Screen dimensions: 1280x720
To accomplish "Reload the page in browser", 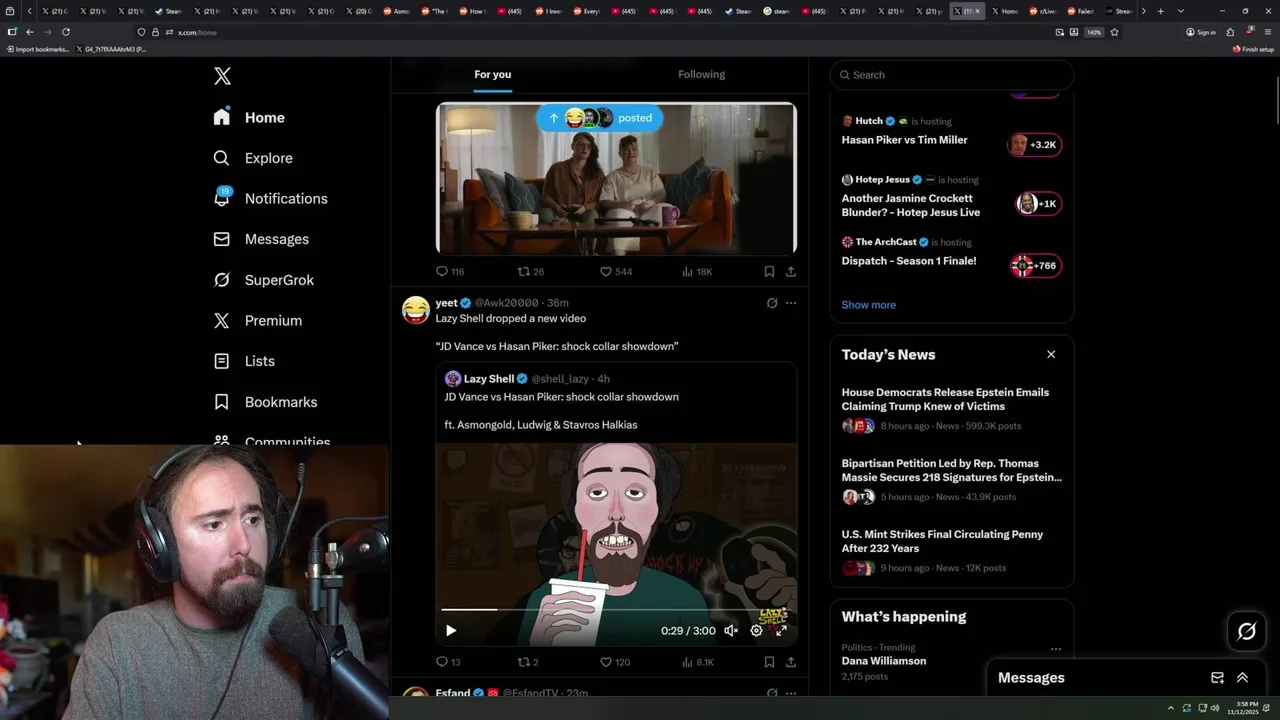I will tap(66, 32).
